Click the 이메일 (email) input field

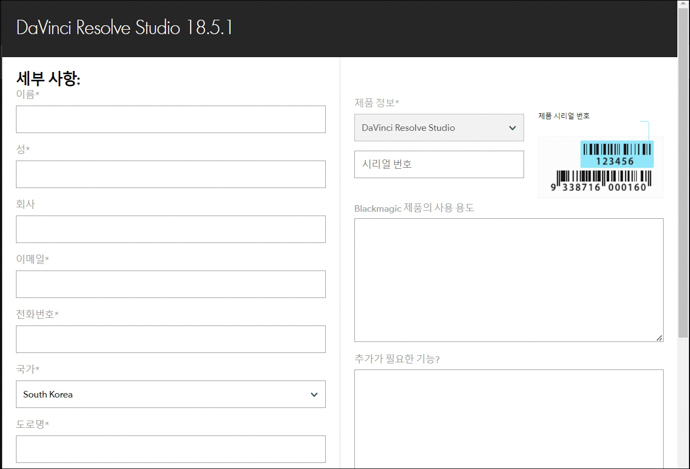point(171,284)
